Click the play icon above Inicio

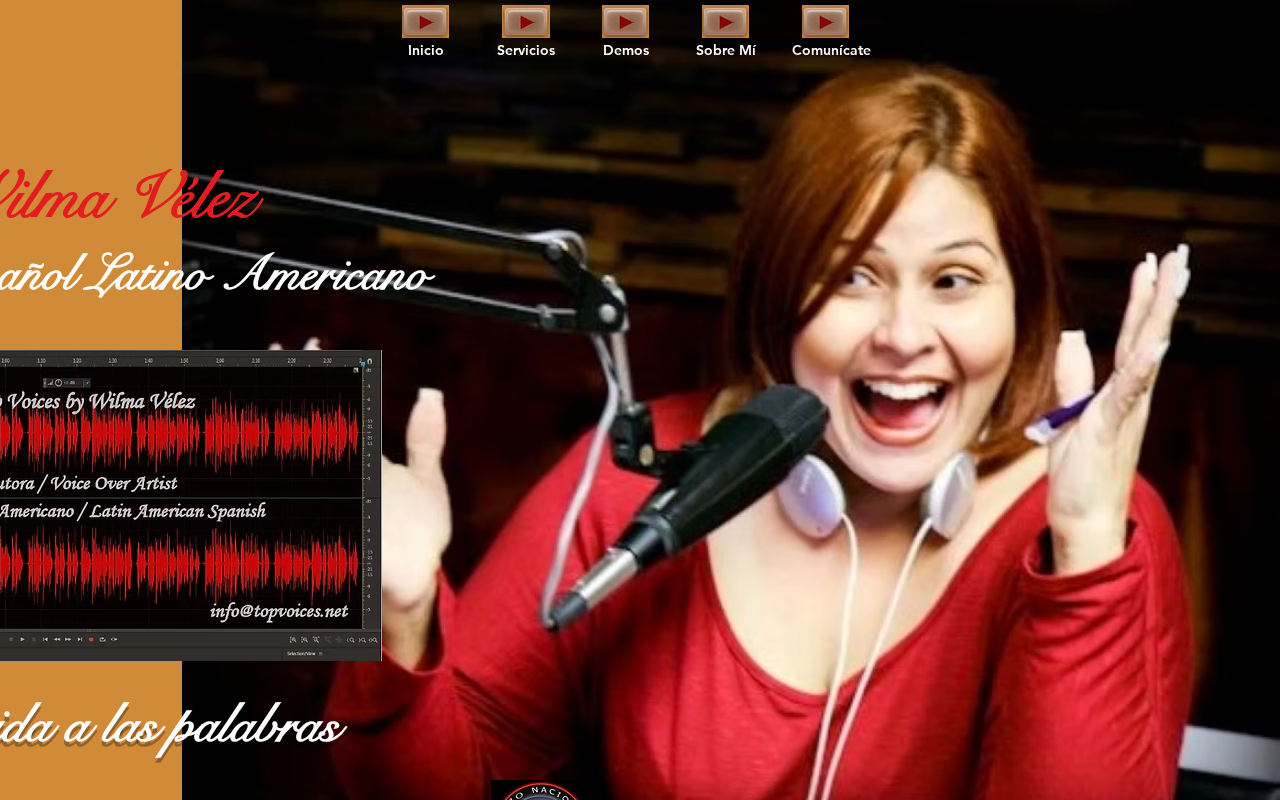(x=425, y=21)
